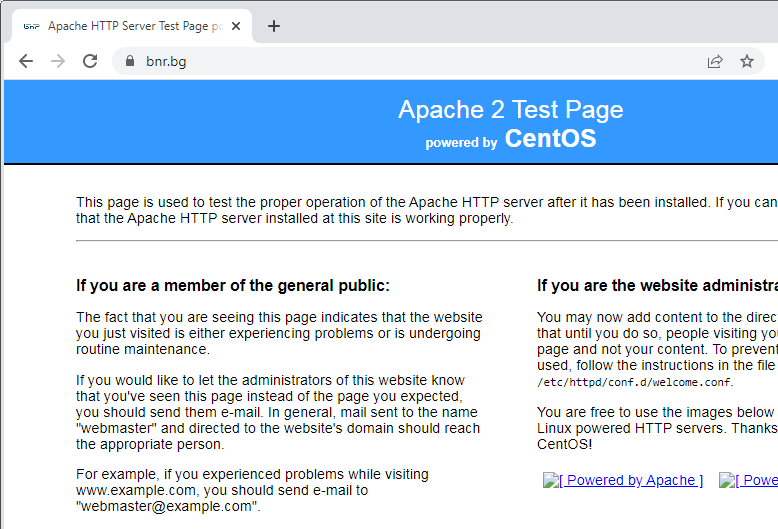Click the Apache 2 Test Page heading

pos(511,109)
